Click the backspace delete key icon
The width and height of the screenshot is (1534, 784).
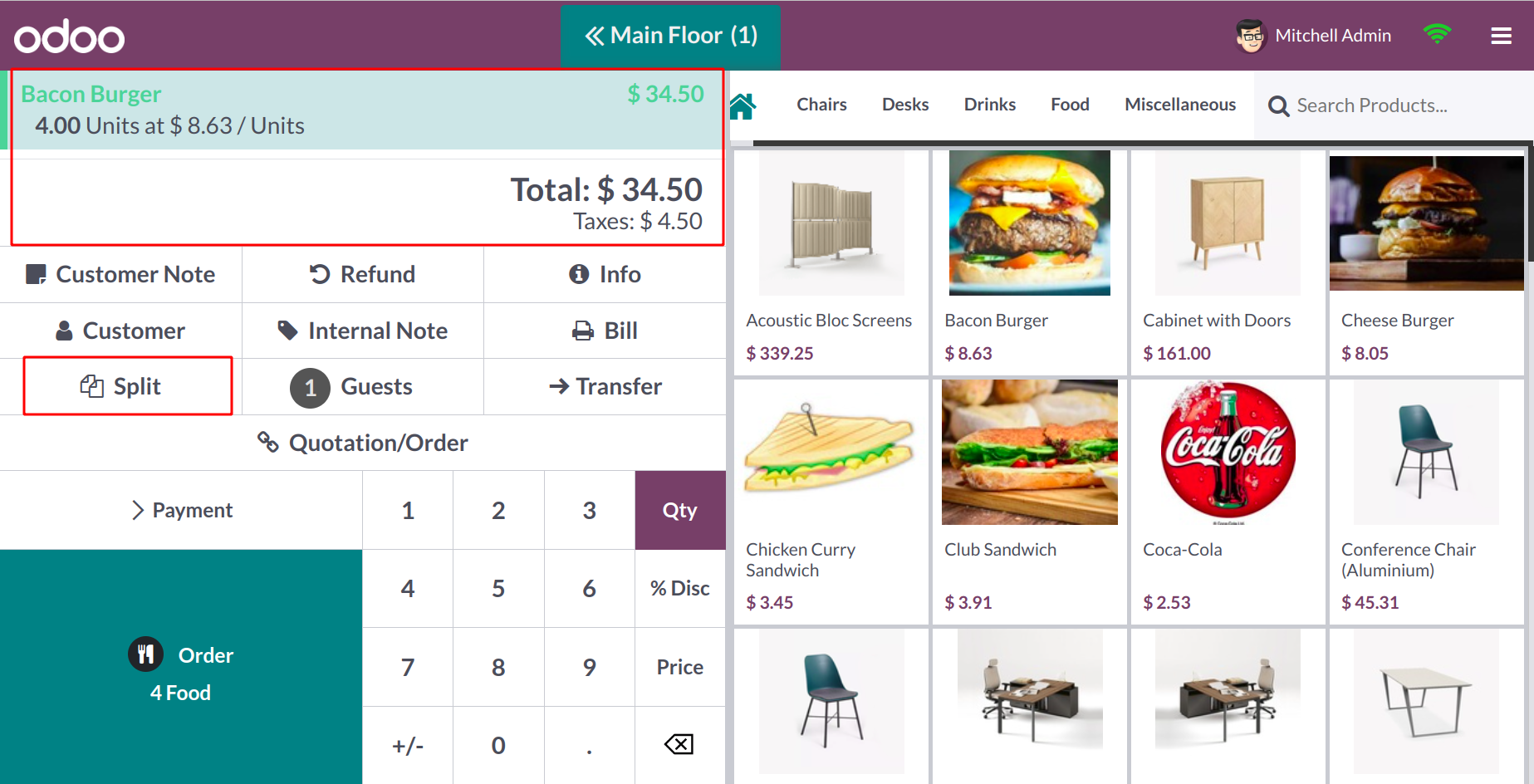coord(679,744)
